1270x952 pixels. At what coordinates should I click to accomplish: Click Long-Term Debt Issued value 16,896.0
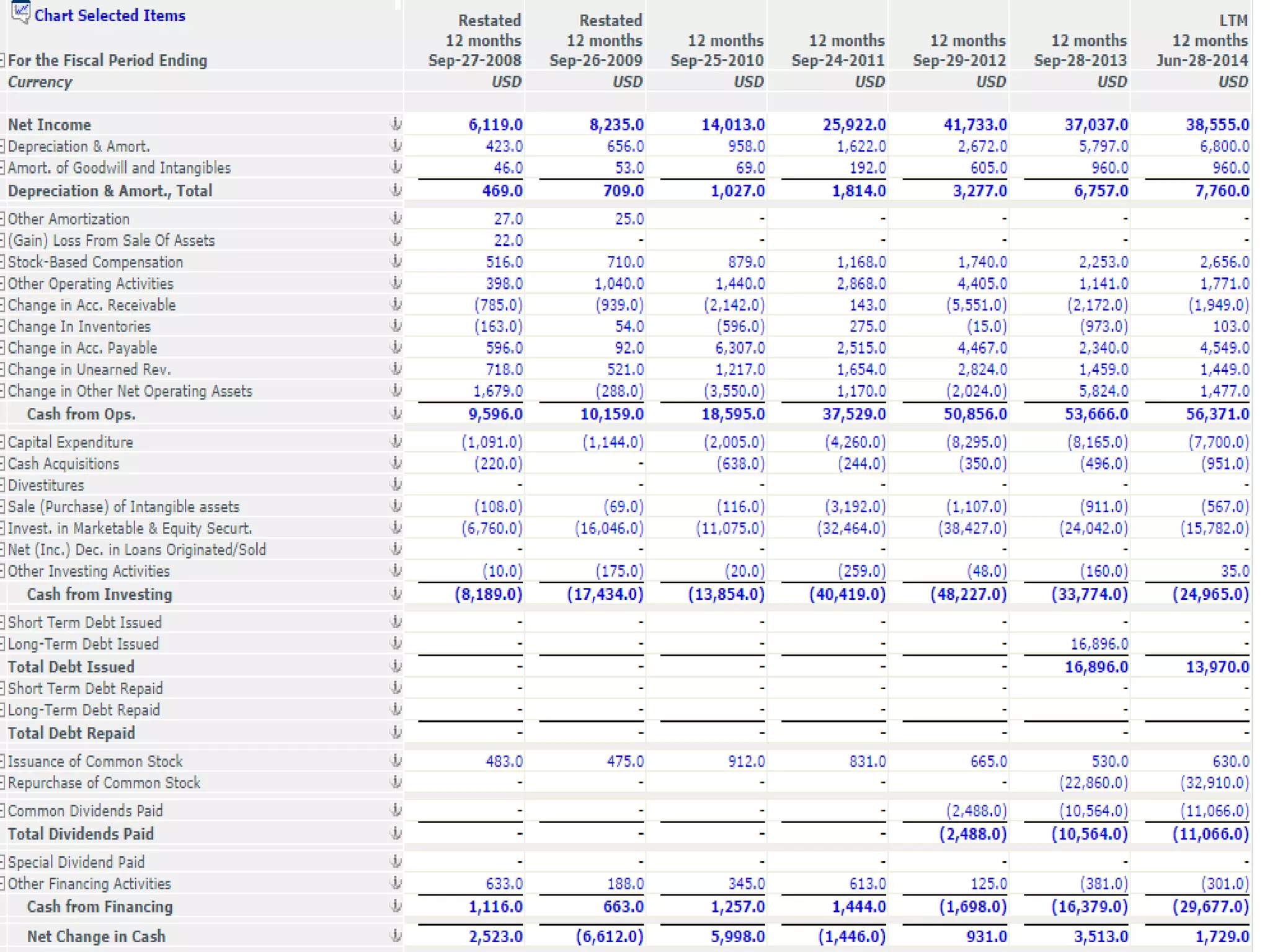(1099, 644)
